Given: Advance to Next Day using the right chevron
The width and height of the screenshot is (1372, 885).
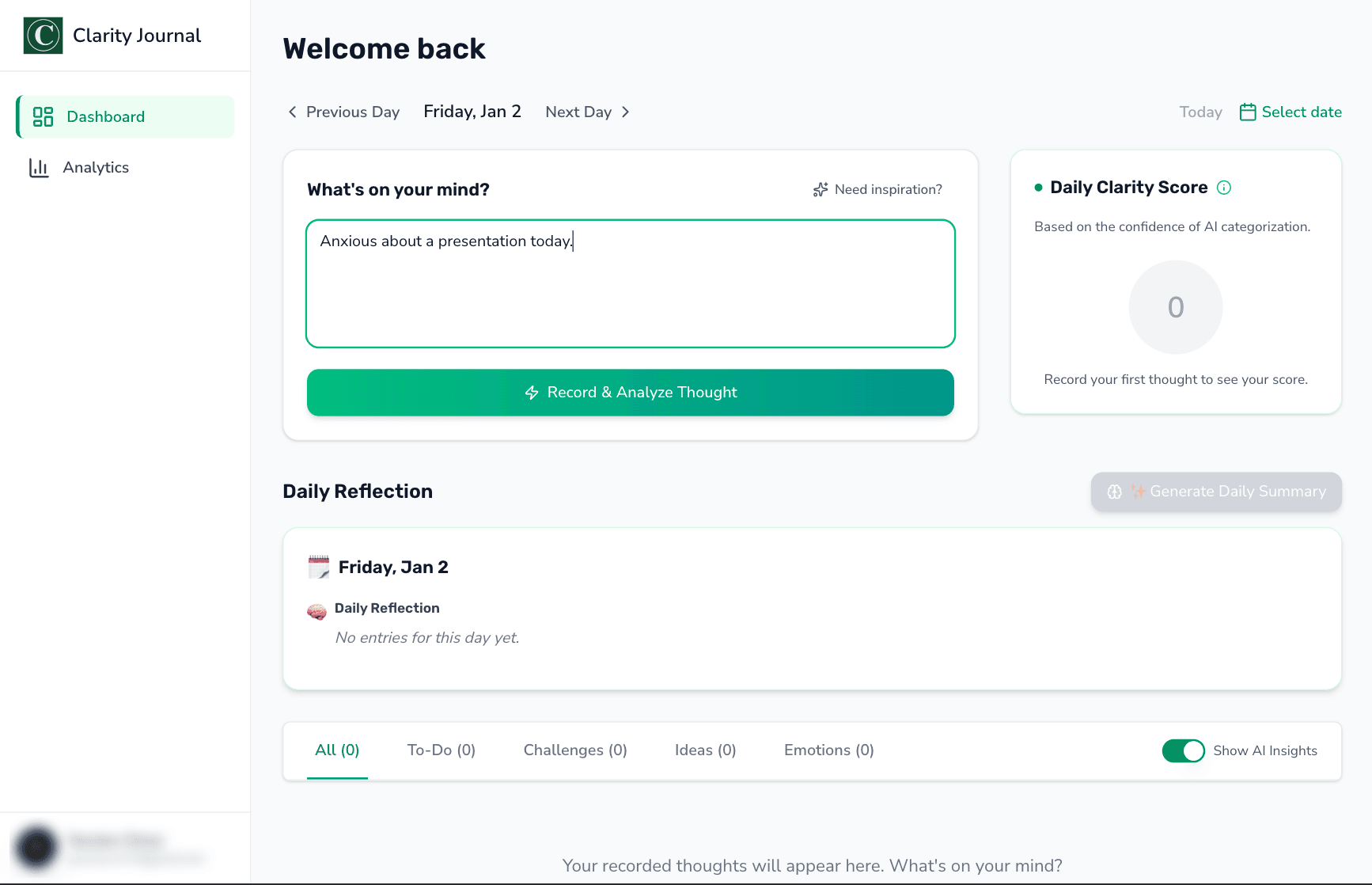Looking at the screenshot, I should (625, 112).
